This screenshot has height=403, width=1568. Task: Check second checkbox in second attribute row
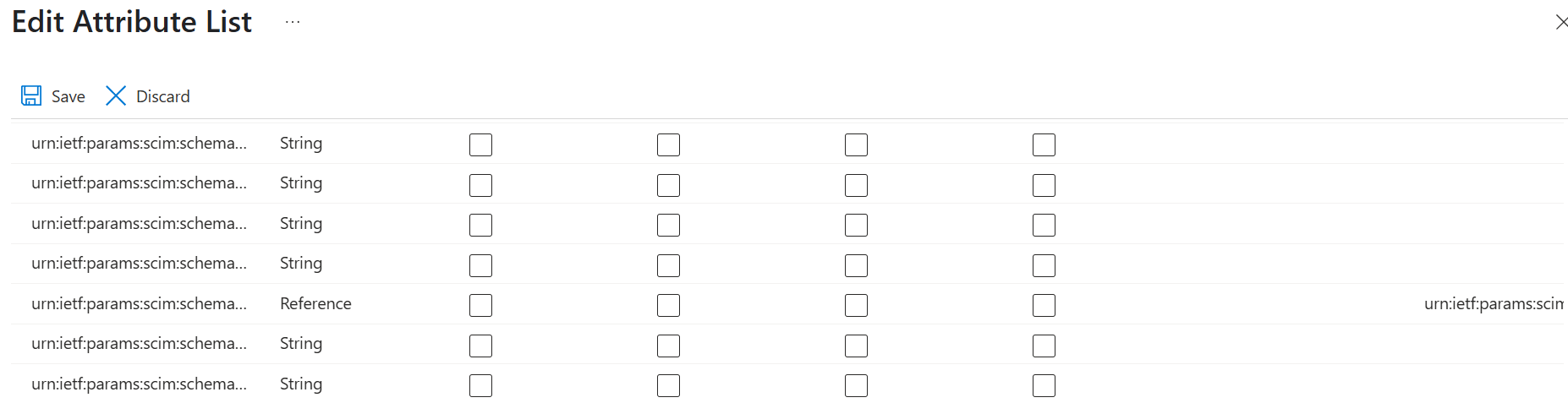click(668, 185)
